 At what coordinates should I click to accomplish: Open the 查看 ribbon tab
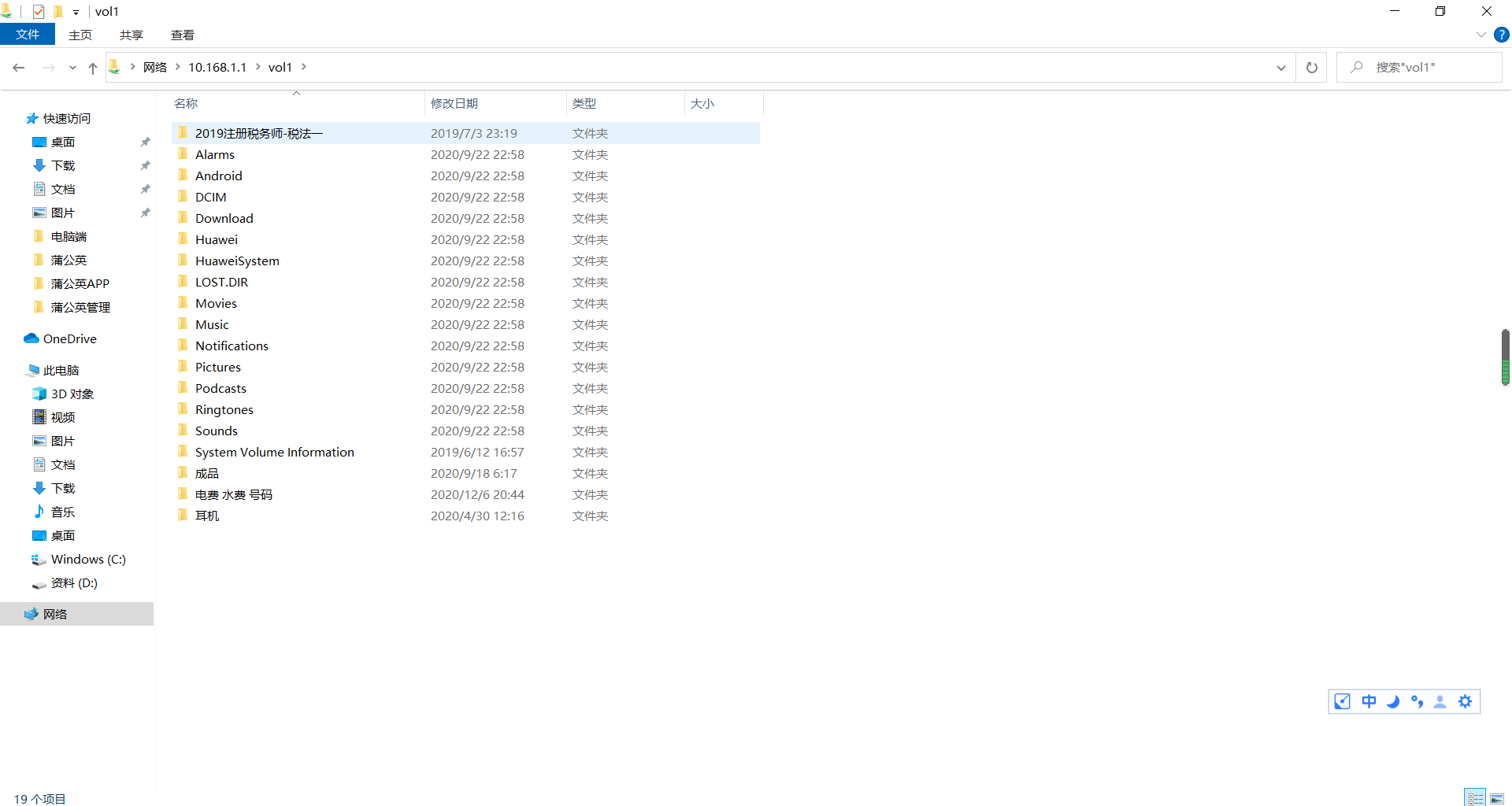point(183,35)
